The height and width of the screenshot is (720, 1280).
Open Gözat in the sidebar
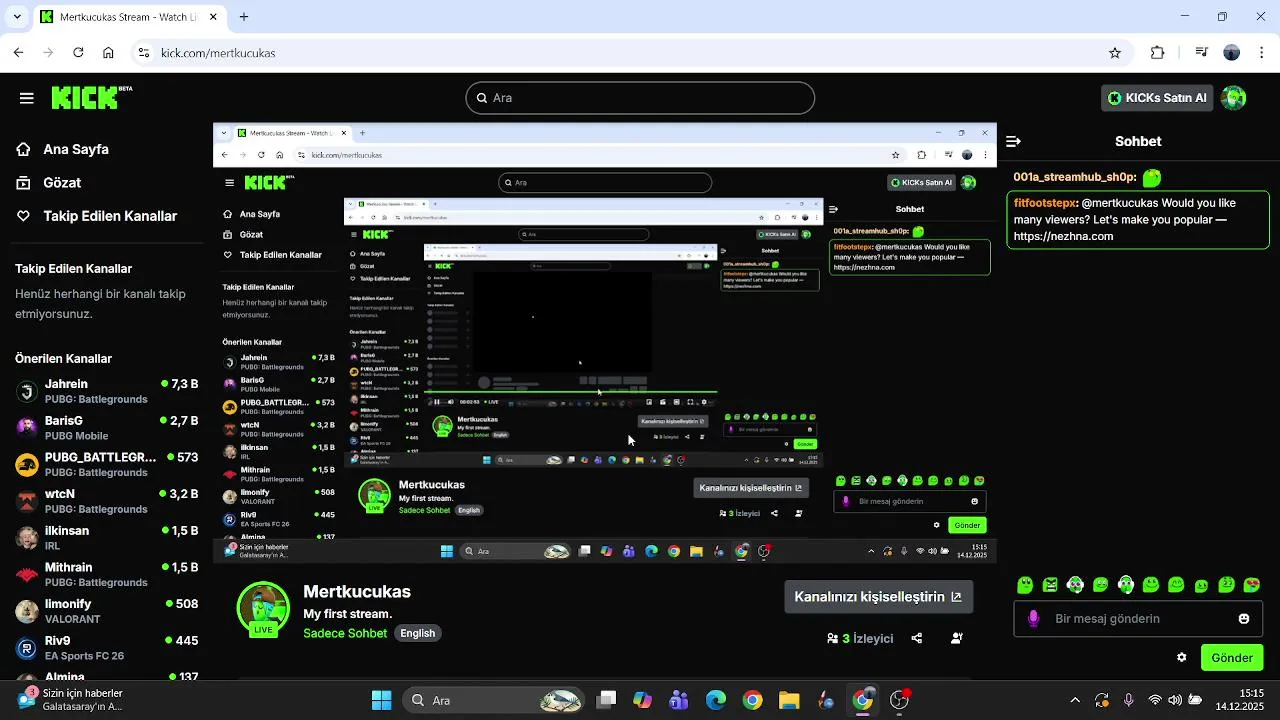pyautogui.click(x=61, y=183)
